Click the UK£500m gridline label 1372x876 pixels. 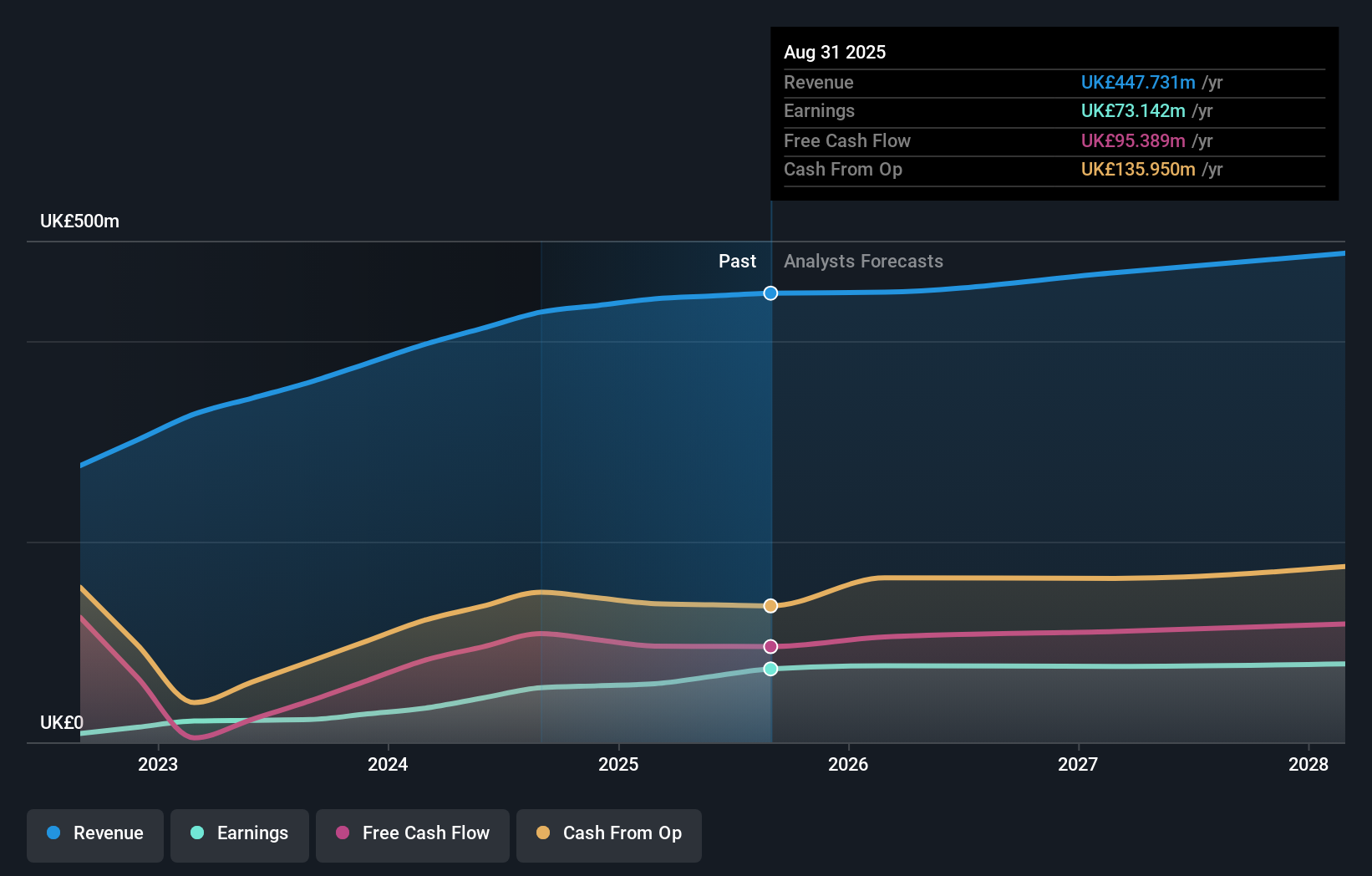point(79,221)
